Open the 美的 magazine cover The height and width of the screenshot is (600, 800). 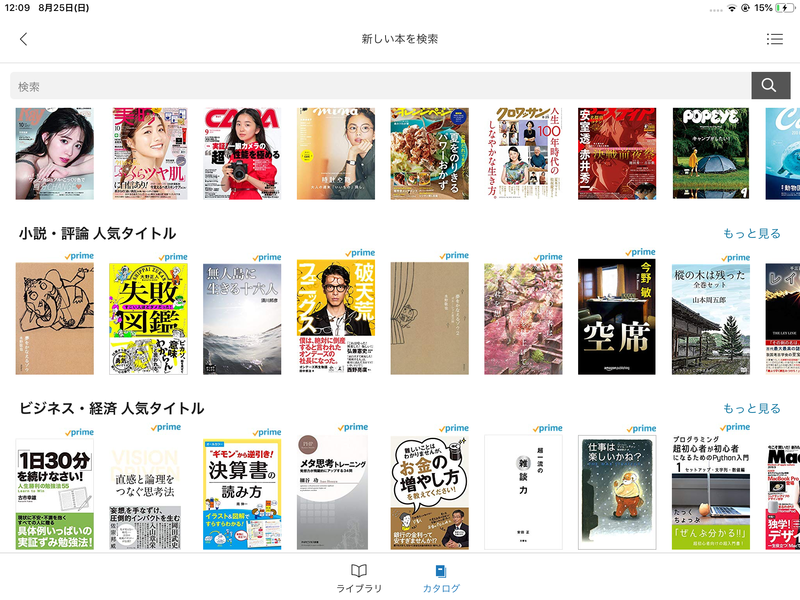tap(150, 154)
